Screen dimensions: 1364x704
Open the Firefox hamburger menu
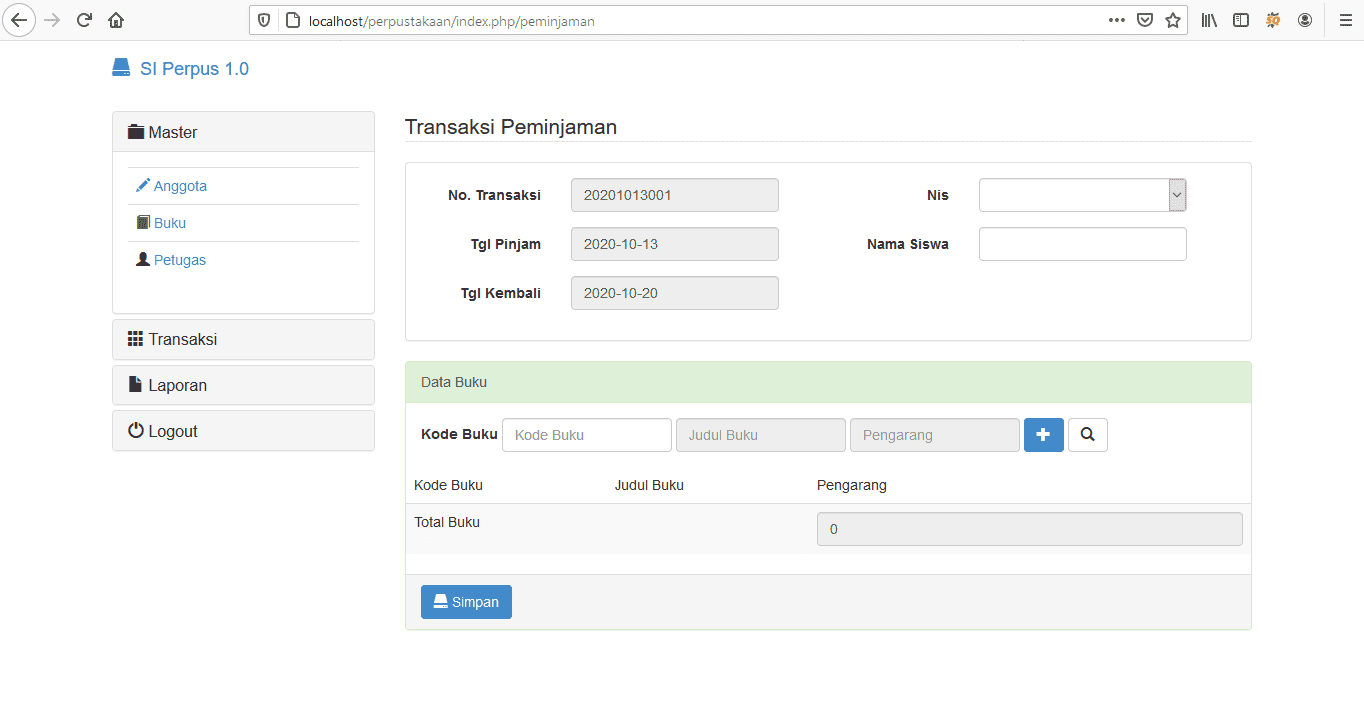pyautogui.click(x=1344, y=19)
